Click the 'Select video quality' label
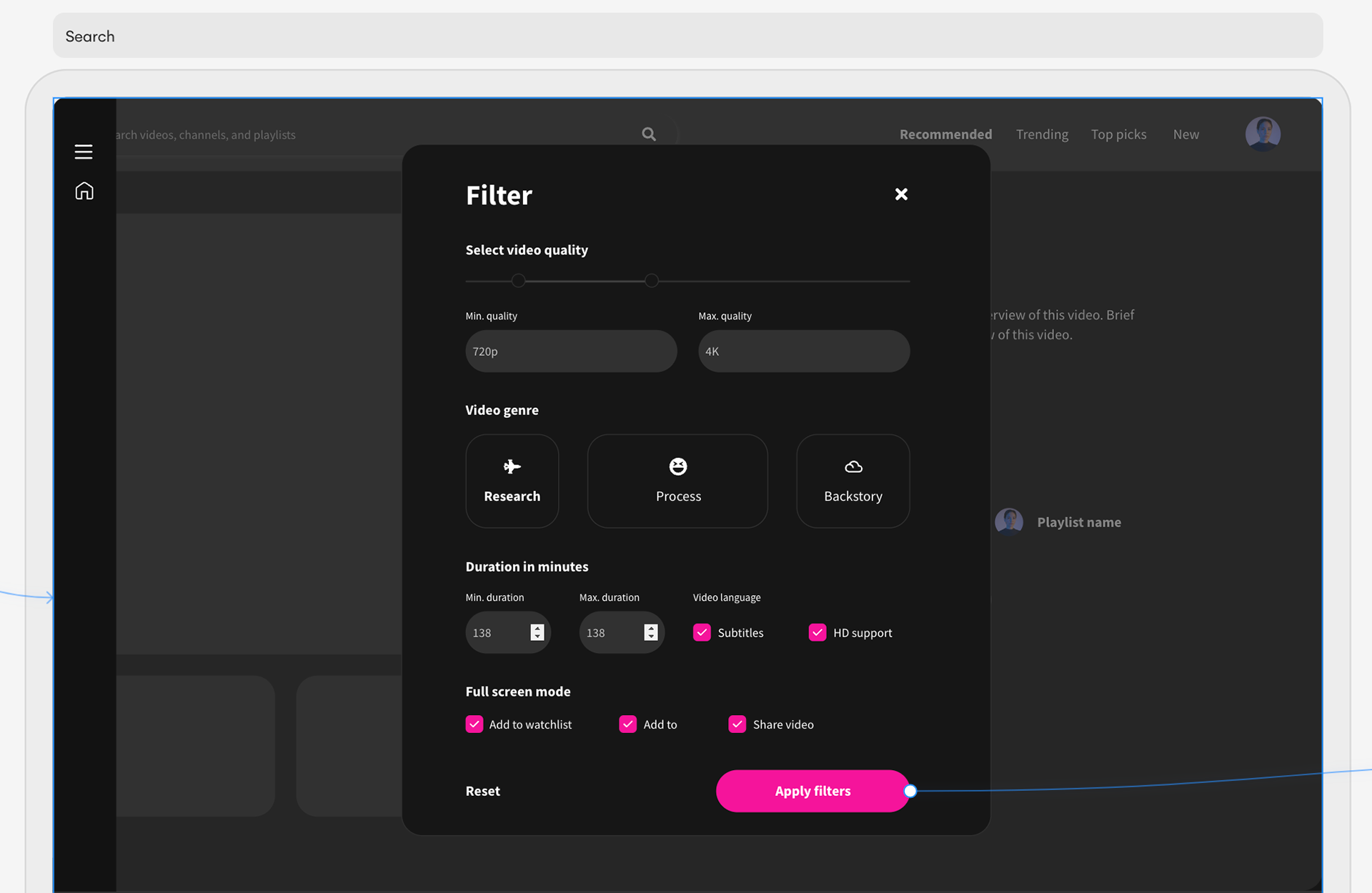This screenshot has height=893, width=1372. (527, 250)
